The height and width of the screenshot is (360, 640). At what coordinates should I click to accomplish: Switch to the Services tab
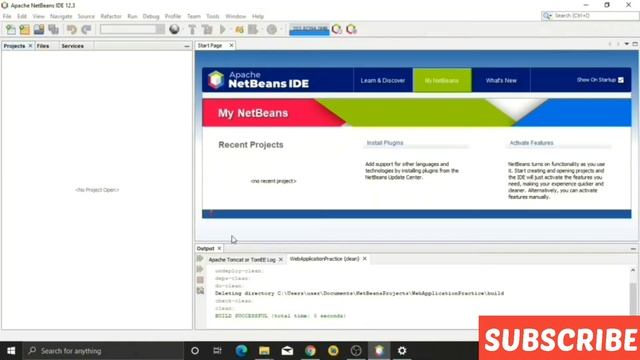(x=73, y=46)
